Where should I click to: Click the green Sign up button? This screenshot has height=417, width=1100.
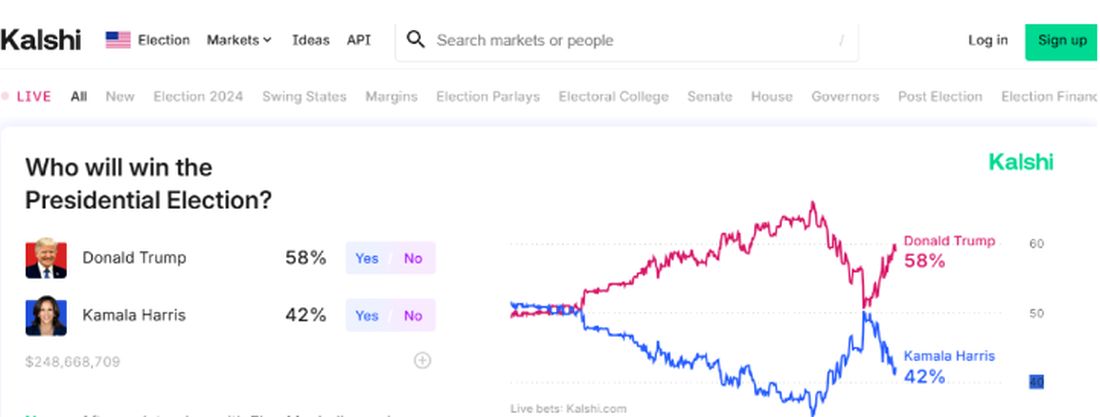(1062, 41)
